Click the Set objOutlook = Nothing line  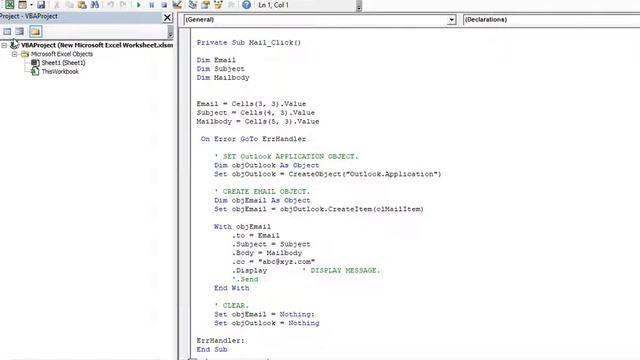pos(267,323)
